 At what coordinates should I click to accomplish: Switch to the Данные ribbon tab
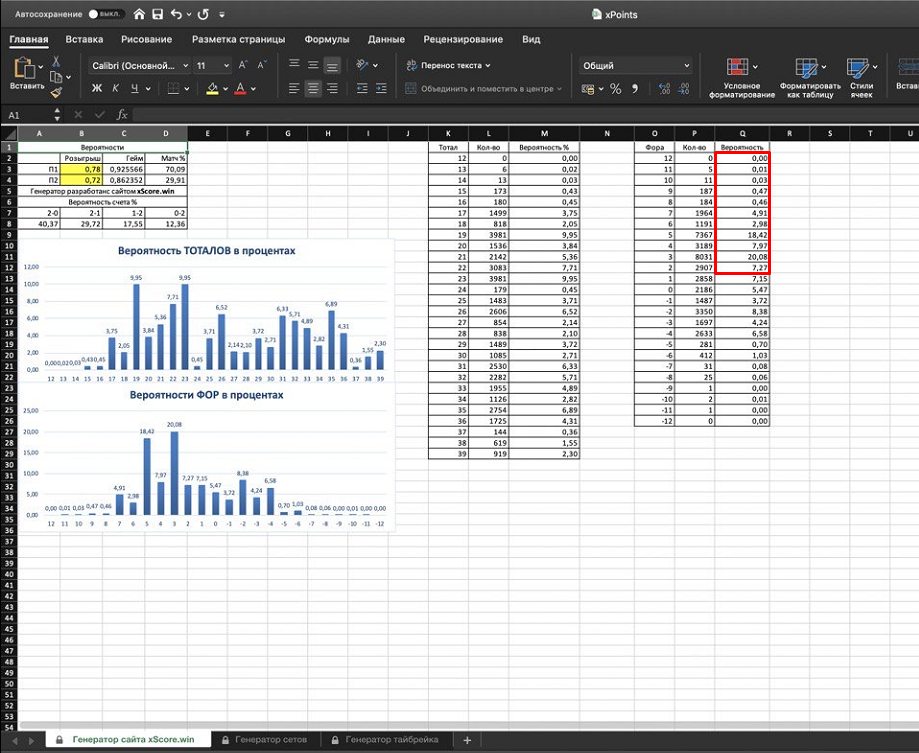coord(386,39)
